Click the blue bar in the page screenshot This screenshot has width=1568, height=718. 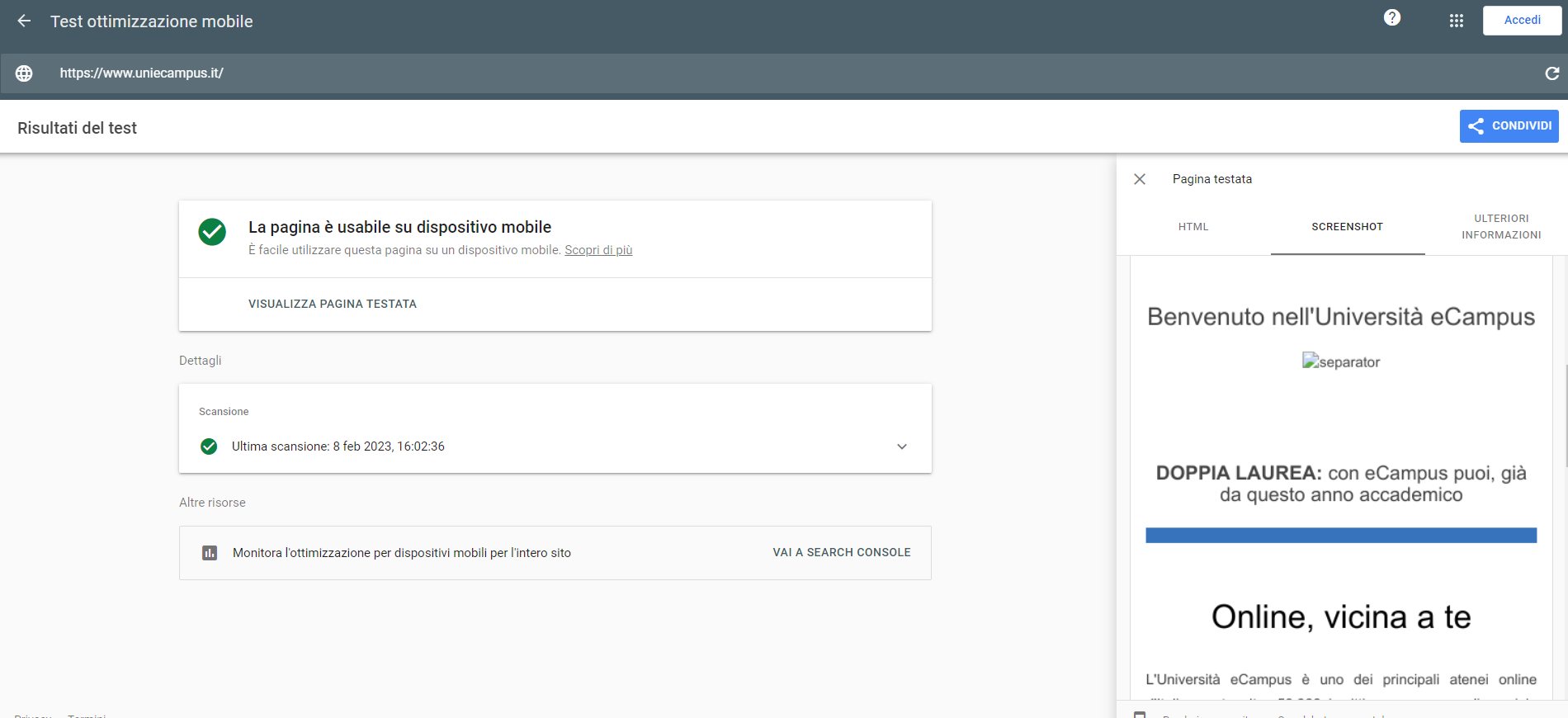coord(1341,536)
